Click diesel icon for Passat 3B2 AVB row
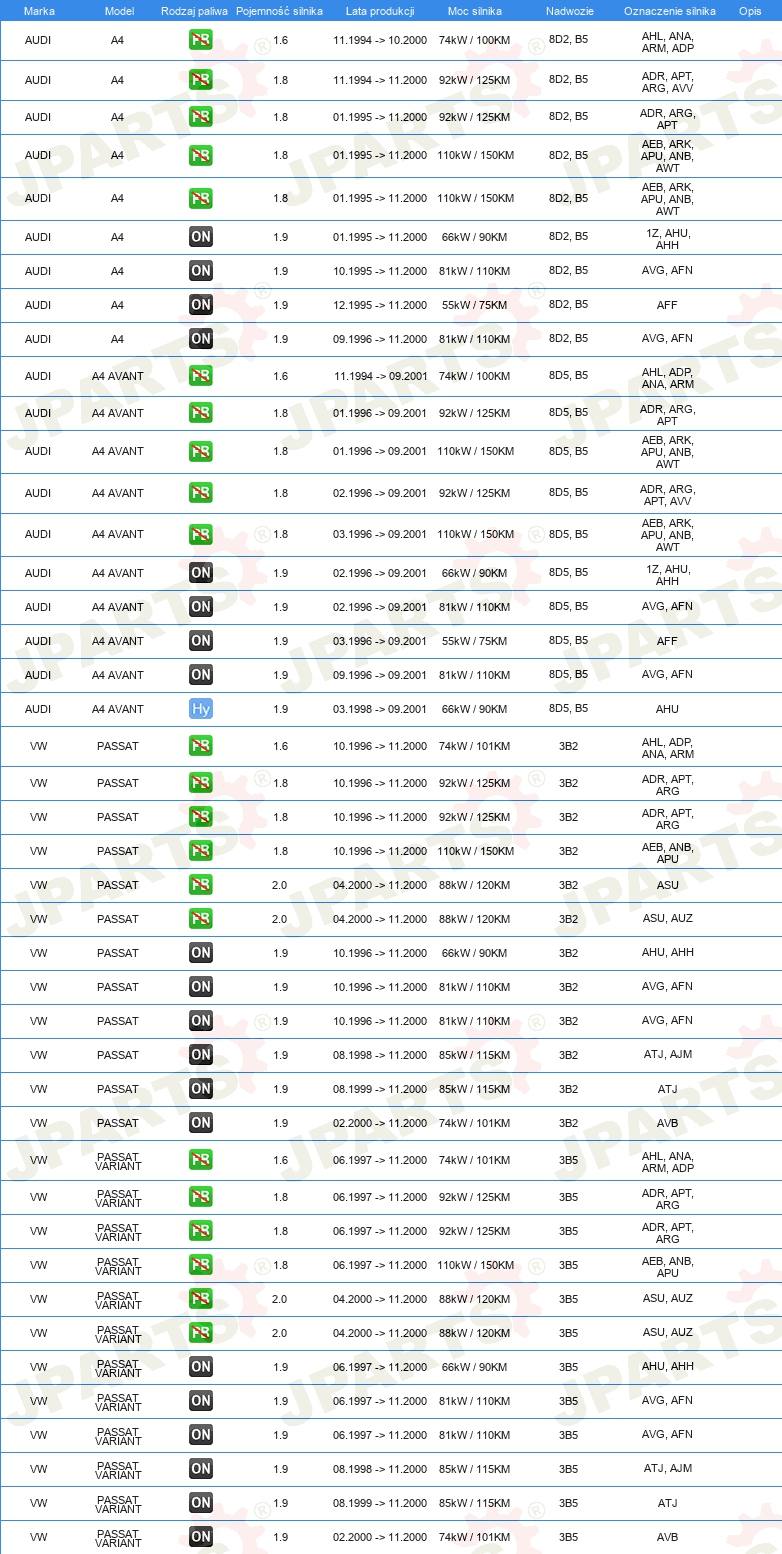This screenshot has height=1554, width=782. click(x=200, y=1123)
